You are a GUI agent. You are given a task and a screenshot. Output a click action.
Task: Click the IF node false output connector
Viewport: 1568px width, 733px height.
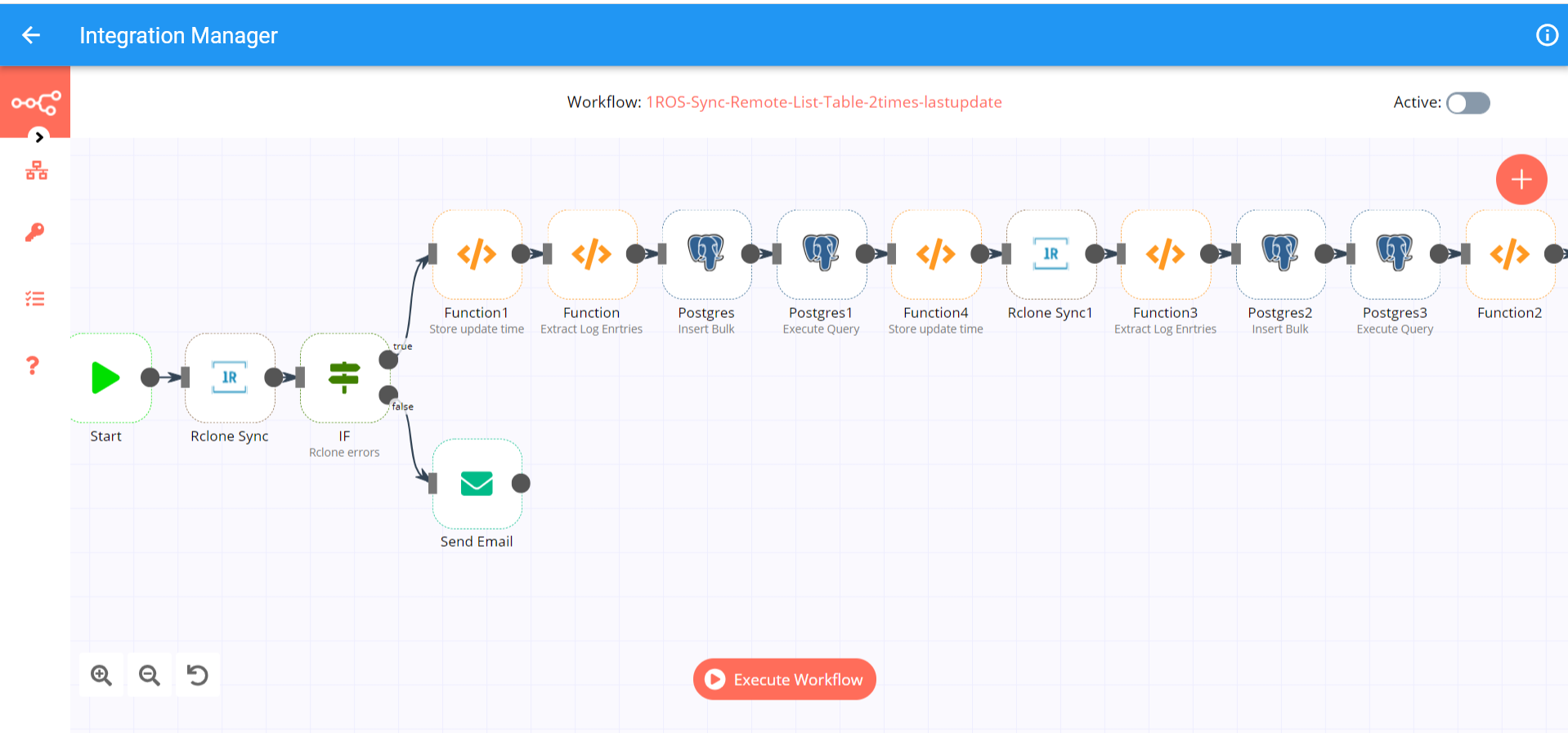388,395
